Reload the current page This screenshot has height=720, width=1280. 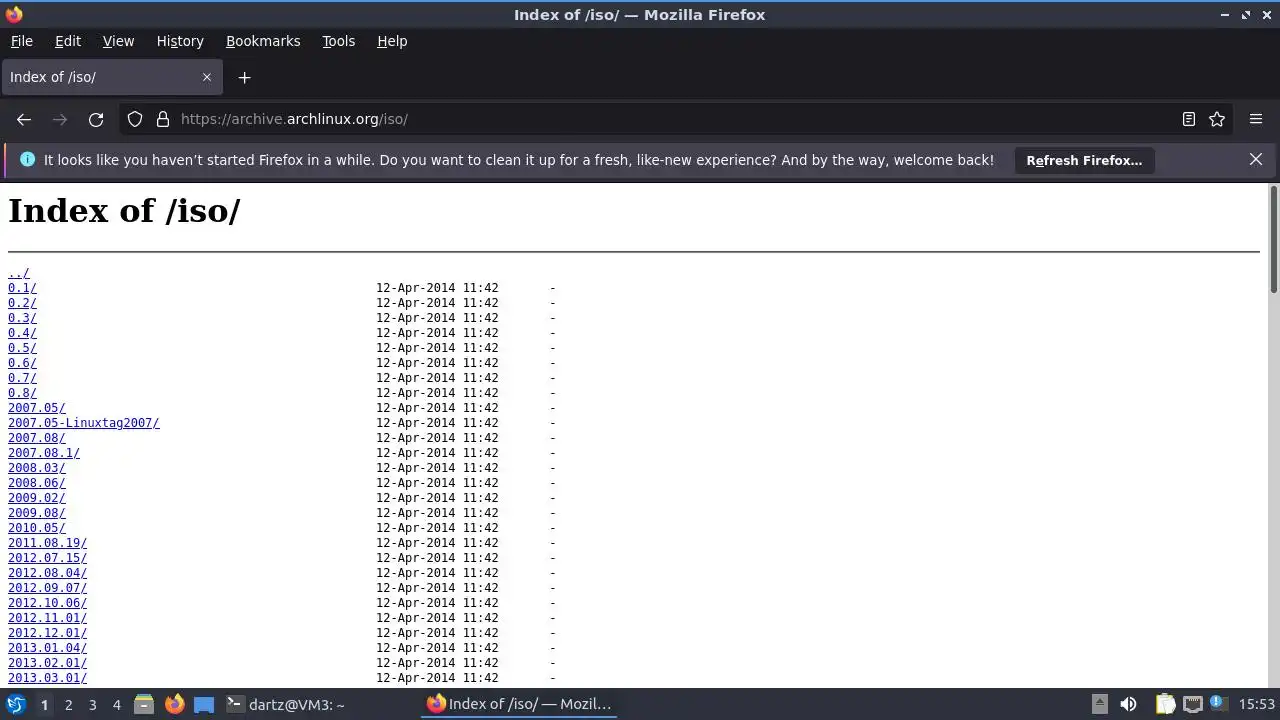pos(96,119)
